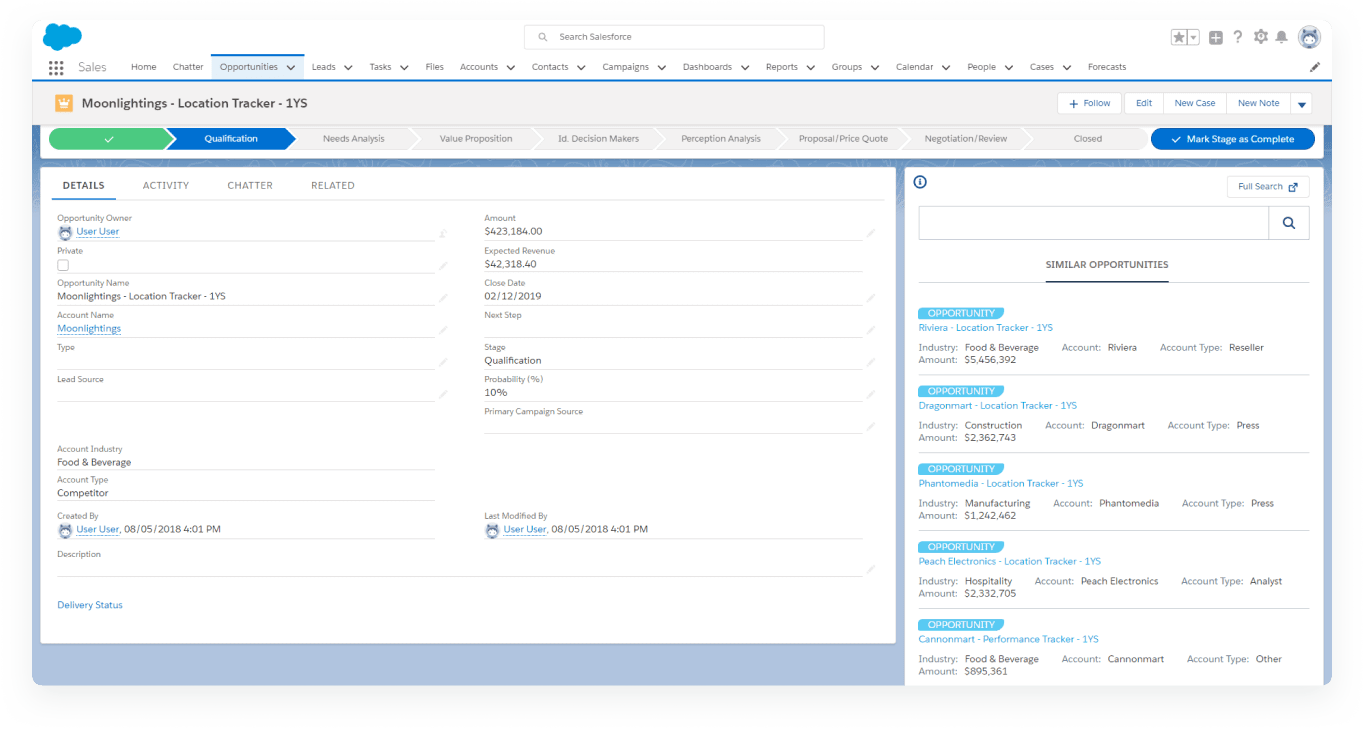
Task: Expand the Accounts tab dropdown chevron
Action: coord(510,68)
